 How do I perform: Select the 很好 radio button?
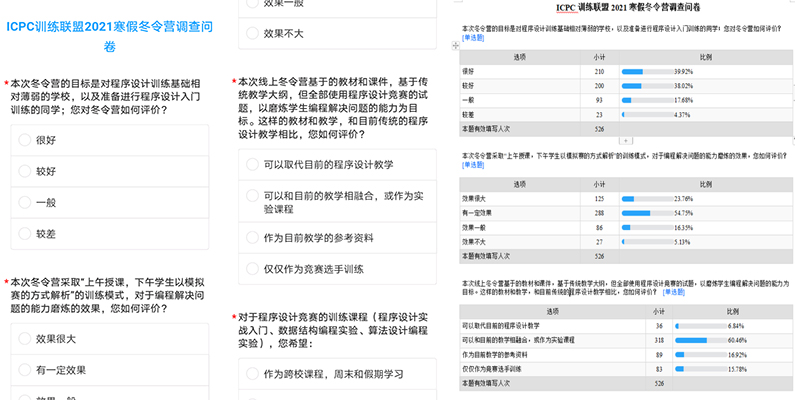[25, 140]
